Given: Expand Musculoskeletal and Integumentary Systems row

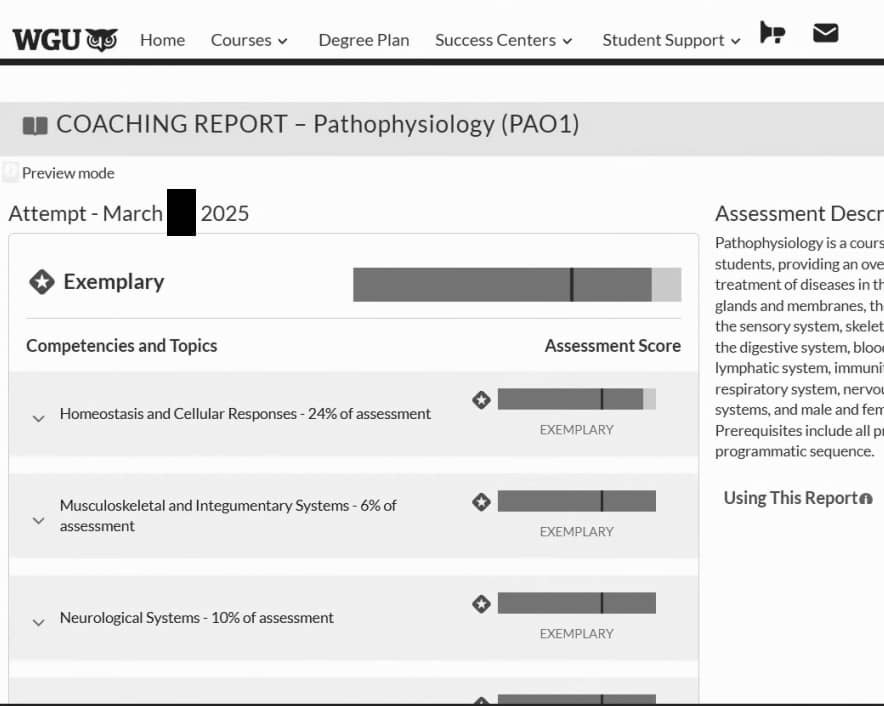Looking at the screenshot, I should tap(38, 520).
